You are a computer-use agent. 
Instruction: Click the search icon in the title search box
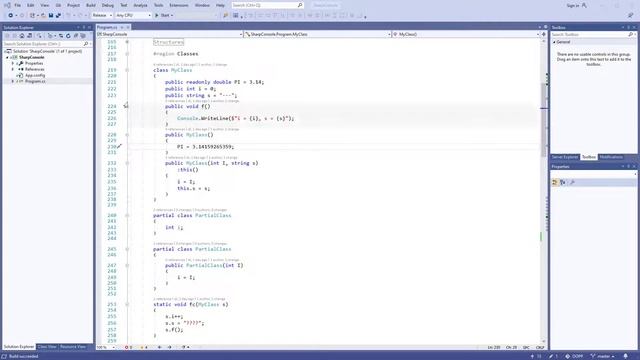coord(300,5)
